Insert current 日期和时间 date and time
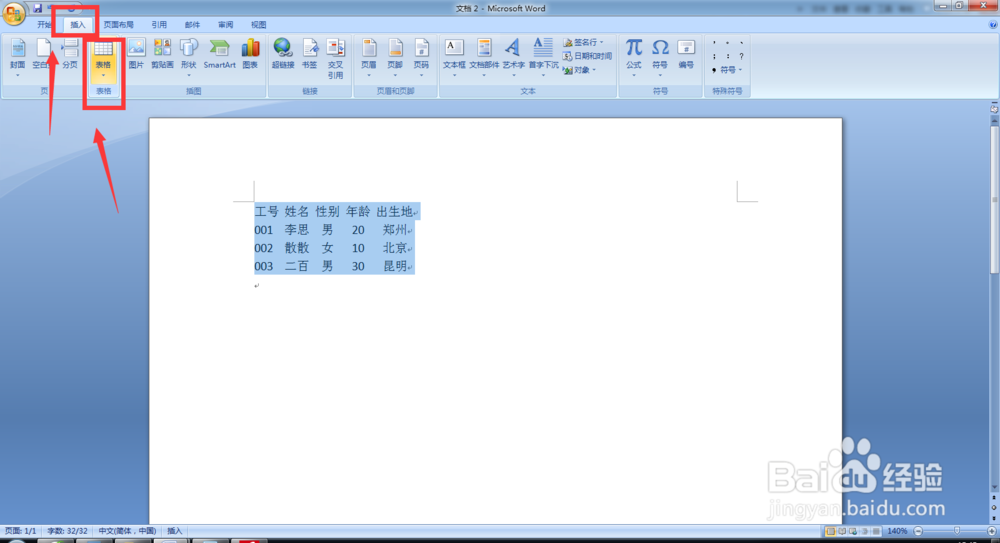This screenshot has height=543, width=1000. coord(587,56)
